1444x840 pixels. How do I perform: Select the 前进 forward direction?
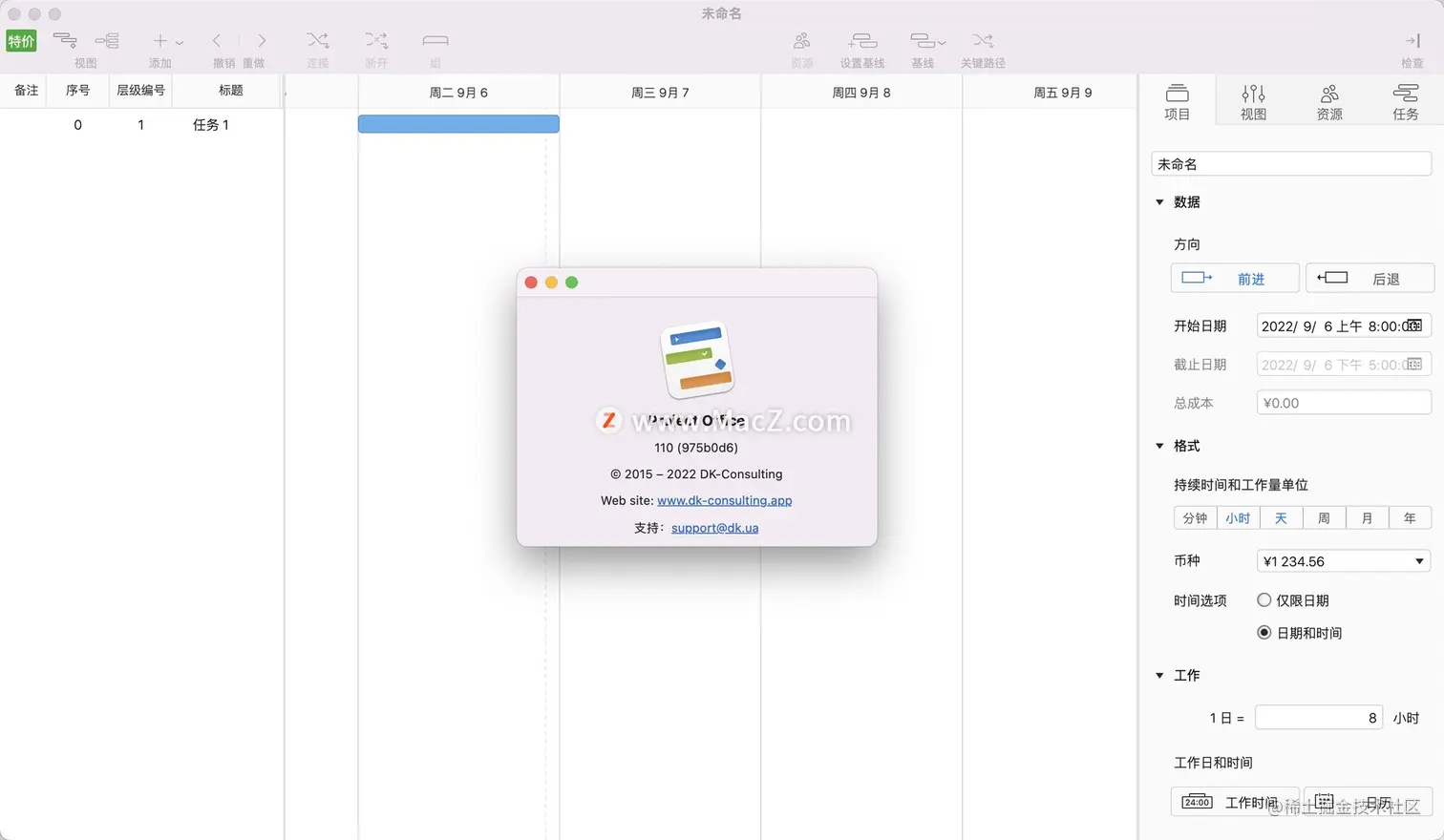pos(1235,278)
